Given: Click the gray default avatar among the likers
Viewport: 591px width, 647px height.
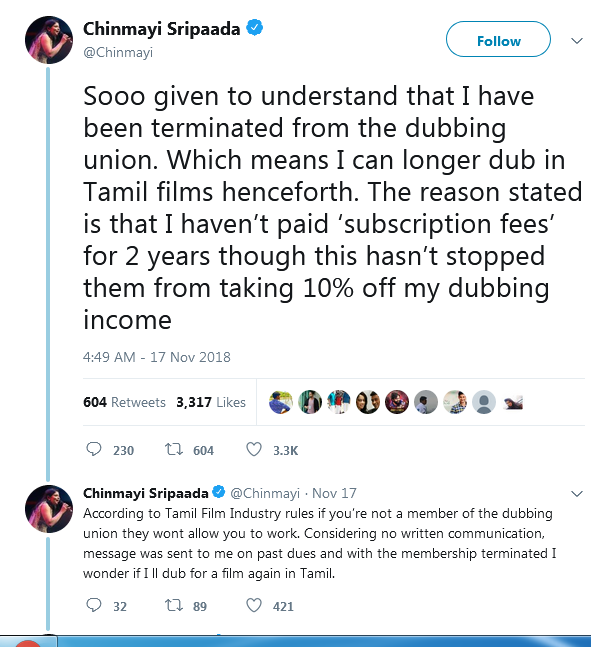Looking at the screenshot, I should [484, 402].
